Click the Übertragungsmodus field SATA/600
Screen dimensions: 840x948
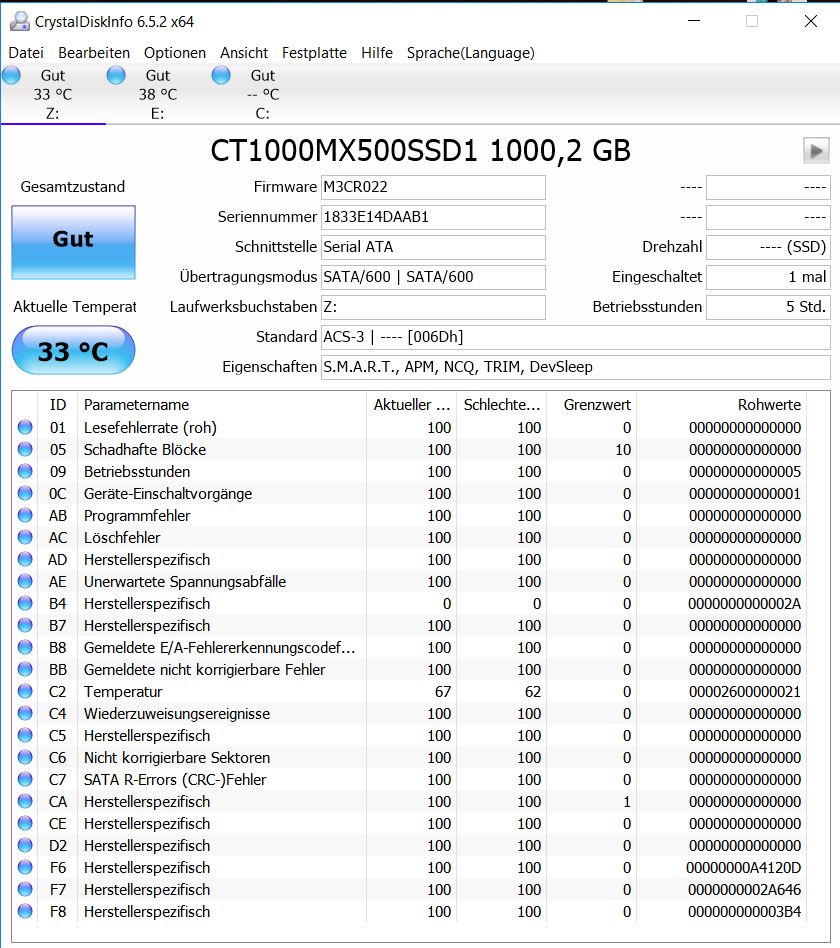pyautogui.click(x=433, y=277)
